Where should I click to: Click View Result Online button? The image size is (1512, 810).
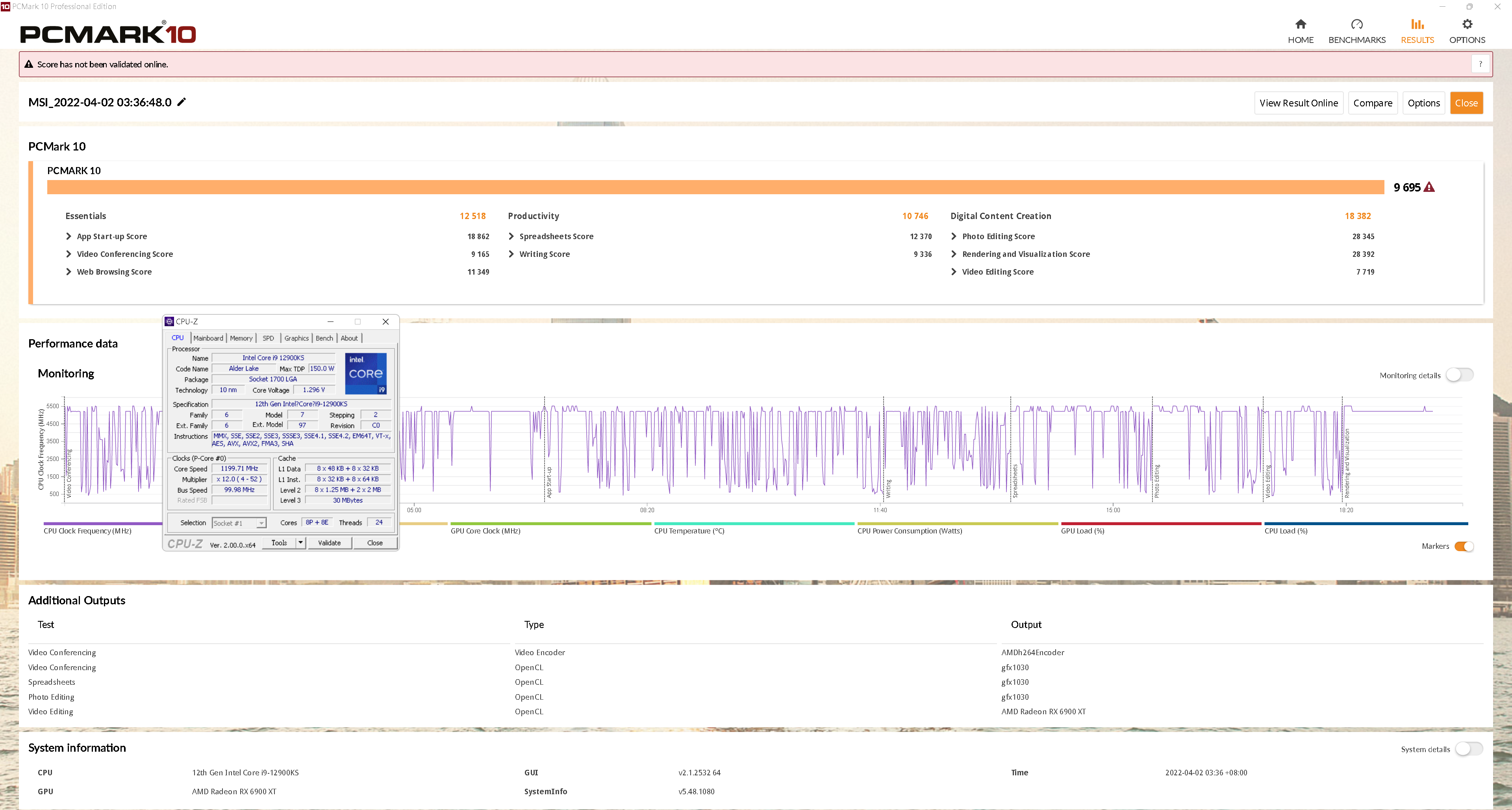(x=1298, y=103)
